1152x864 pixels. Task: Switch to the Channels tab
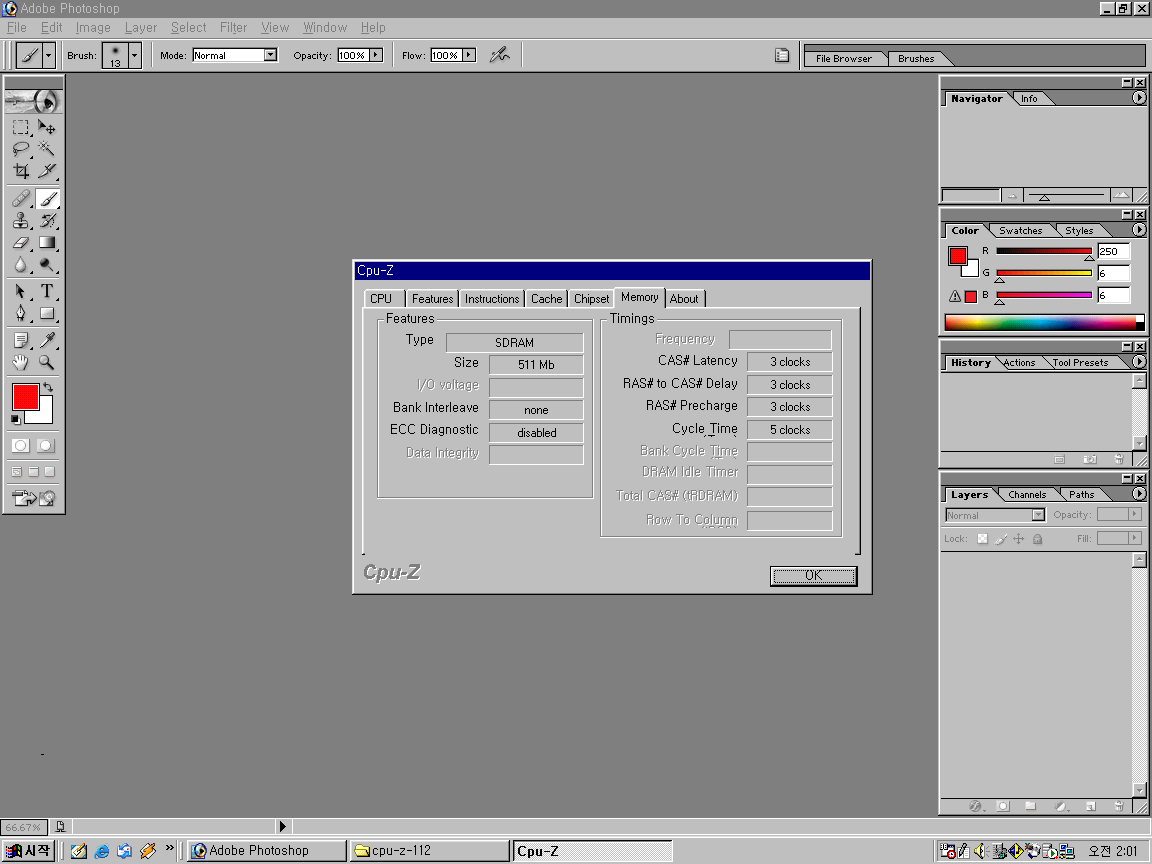pyautogui.click(x=1026, y=494)
